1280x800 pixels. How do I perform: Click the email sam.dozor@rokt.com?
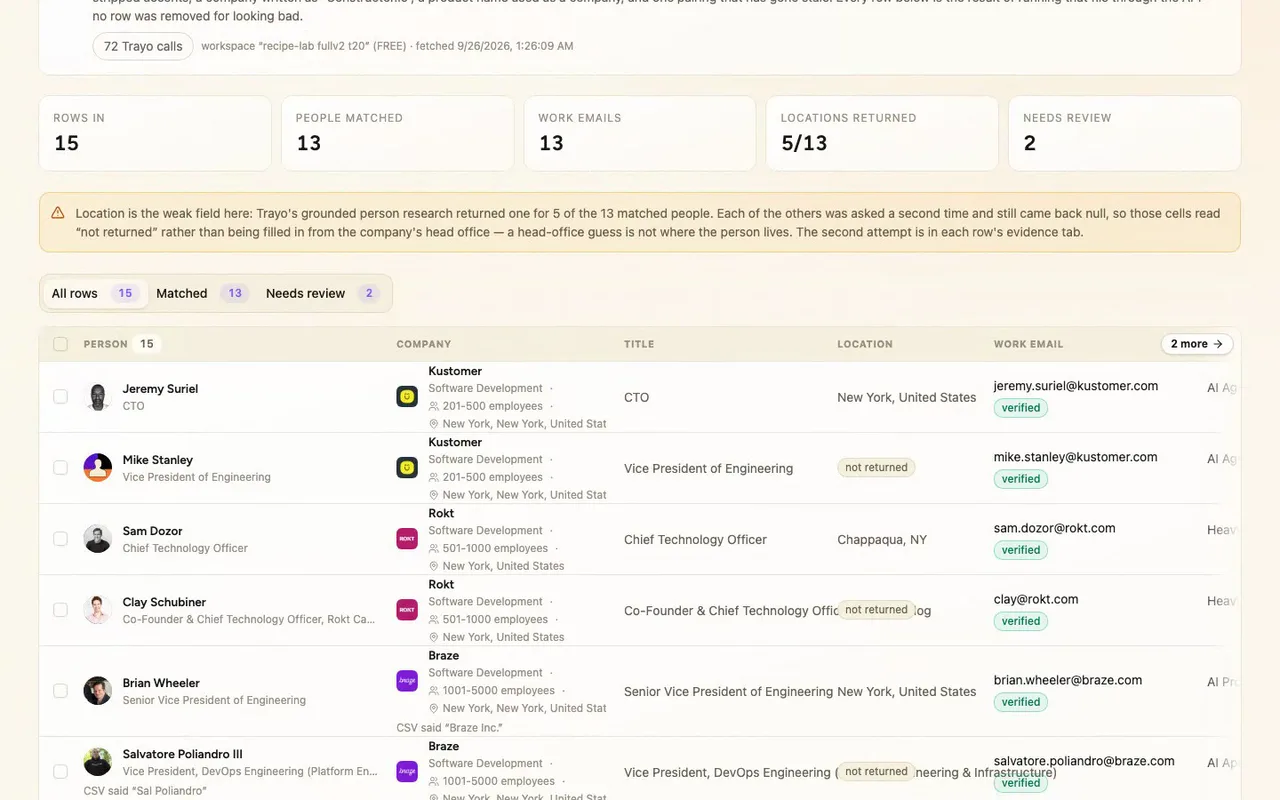(1055, 528)
